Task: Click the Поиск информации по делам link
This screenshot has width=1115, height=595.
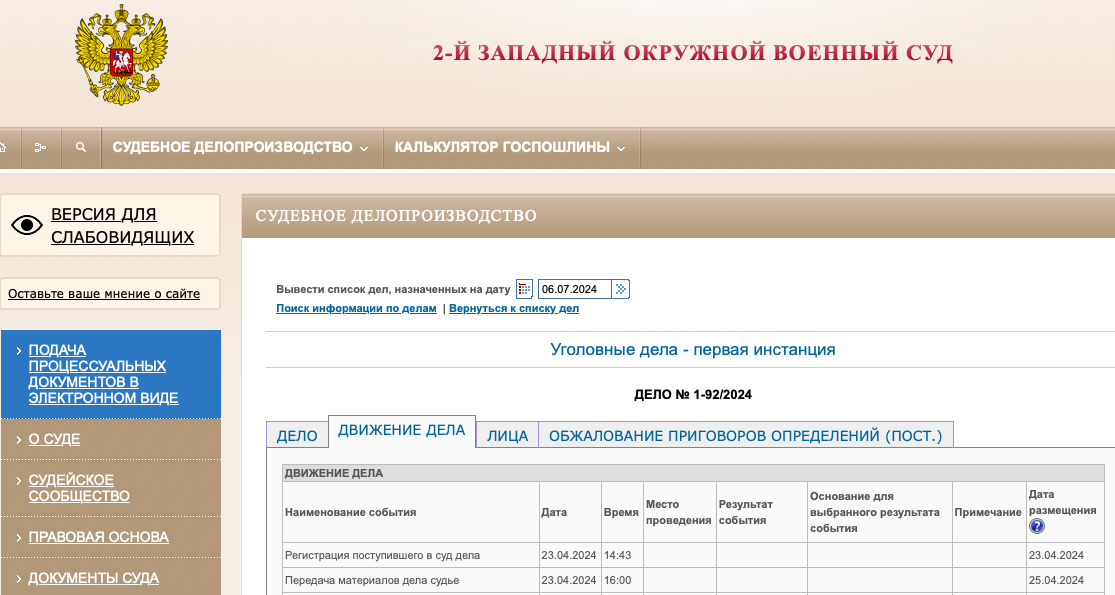Action: 356,309
